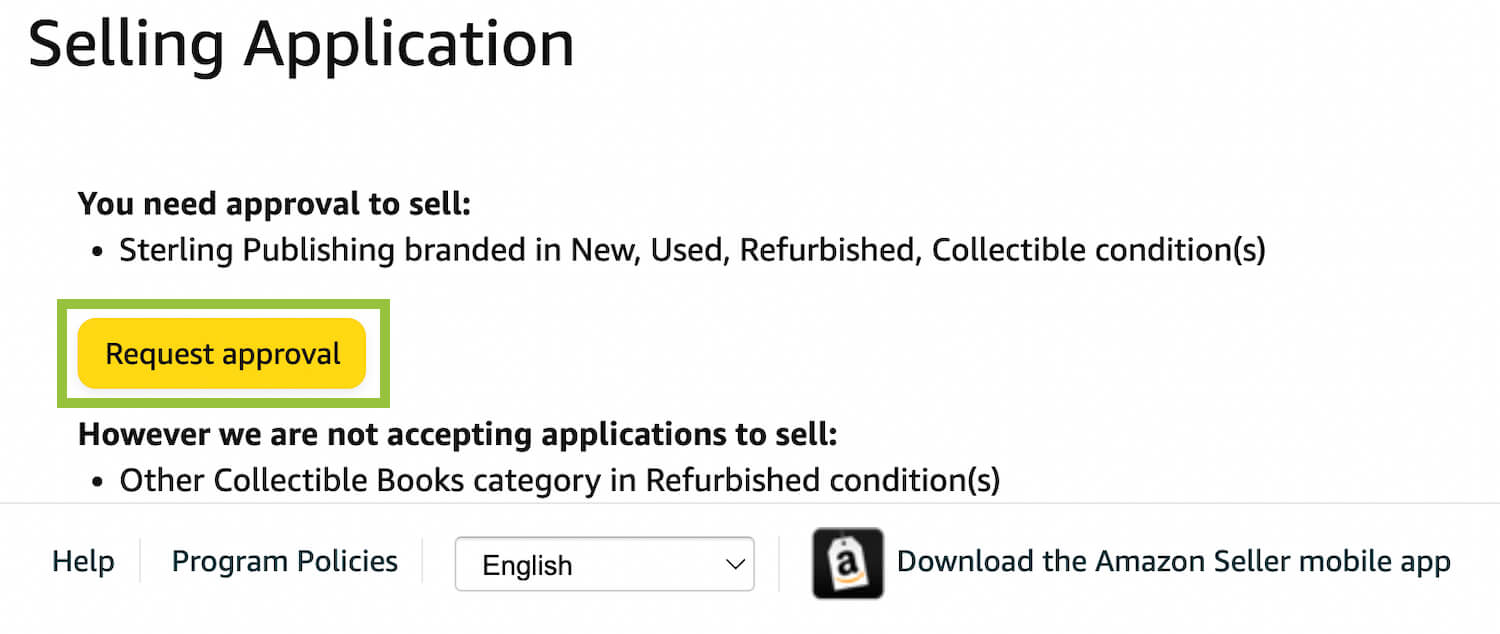Click the Amazon Seller app icon
The height and width of the screenshot is (634, 1500).
tap(847, 563)
